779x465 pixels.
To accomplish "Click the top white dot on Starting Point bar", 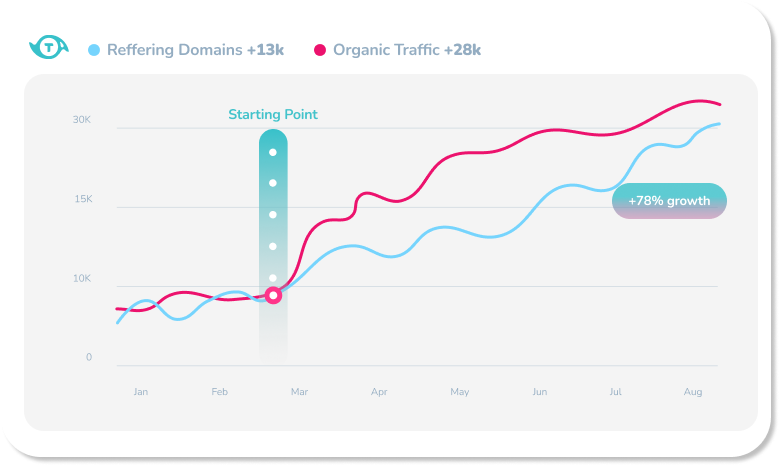I will [273, 152].
